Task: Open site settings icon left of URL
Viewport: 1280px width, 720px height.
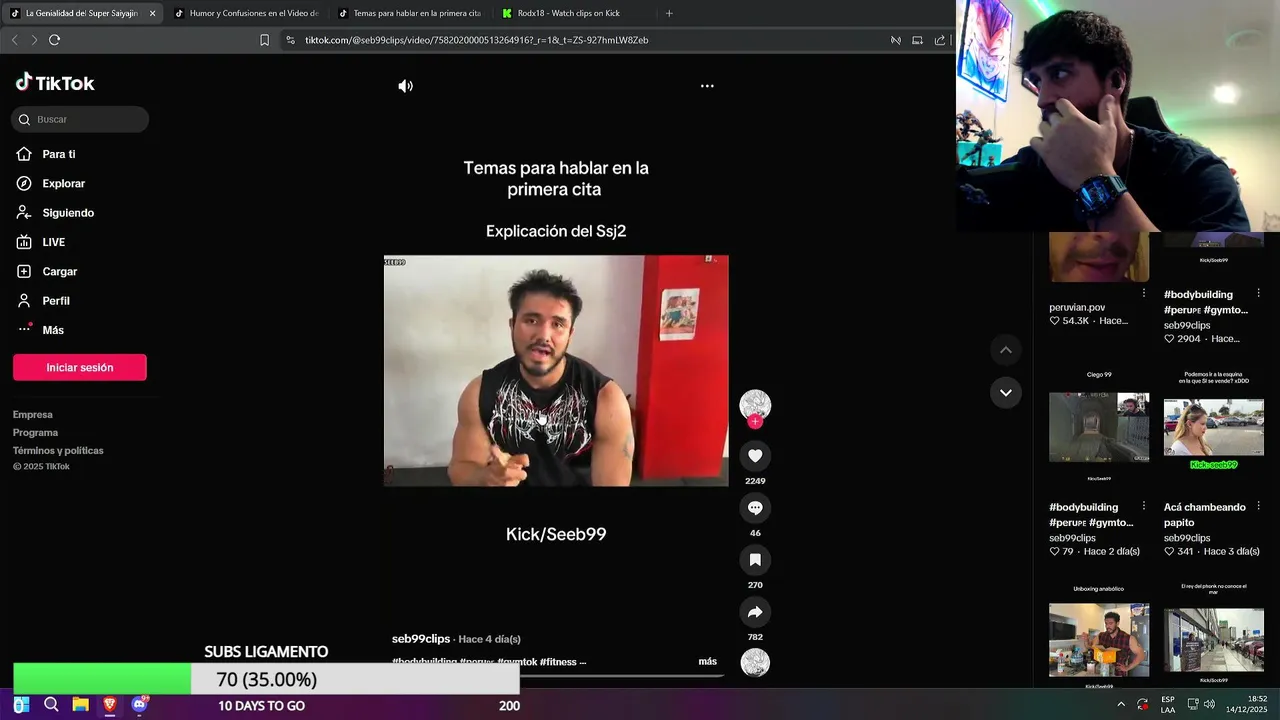Action: tap(290, 40)
